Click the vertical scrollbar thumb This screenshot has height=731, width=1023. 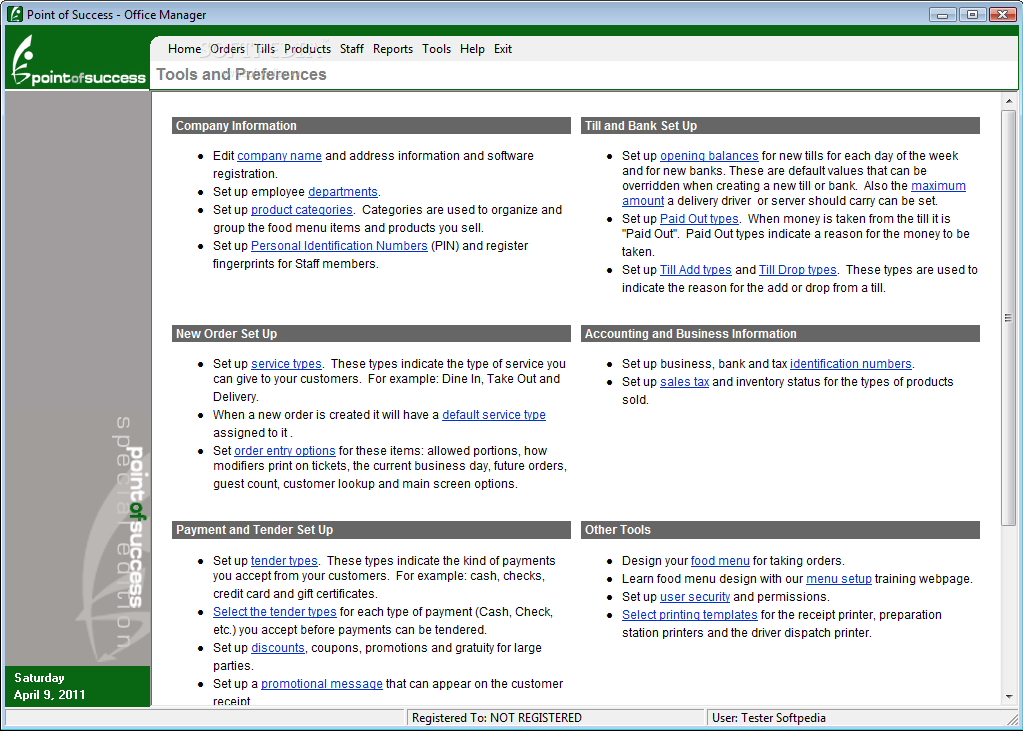[1009, 318]
